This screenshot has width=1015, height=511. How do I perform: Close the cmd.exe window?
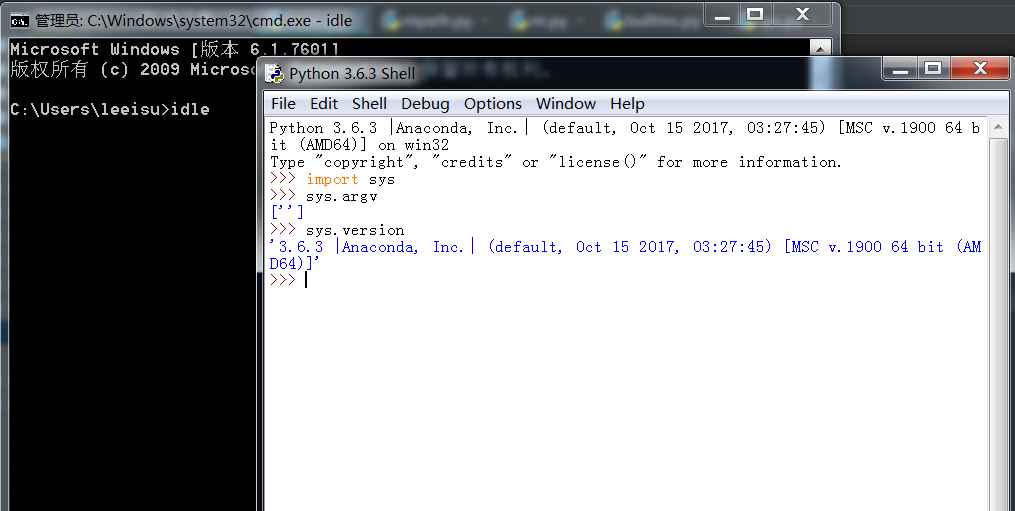[802, 15]
